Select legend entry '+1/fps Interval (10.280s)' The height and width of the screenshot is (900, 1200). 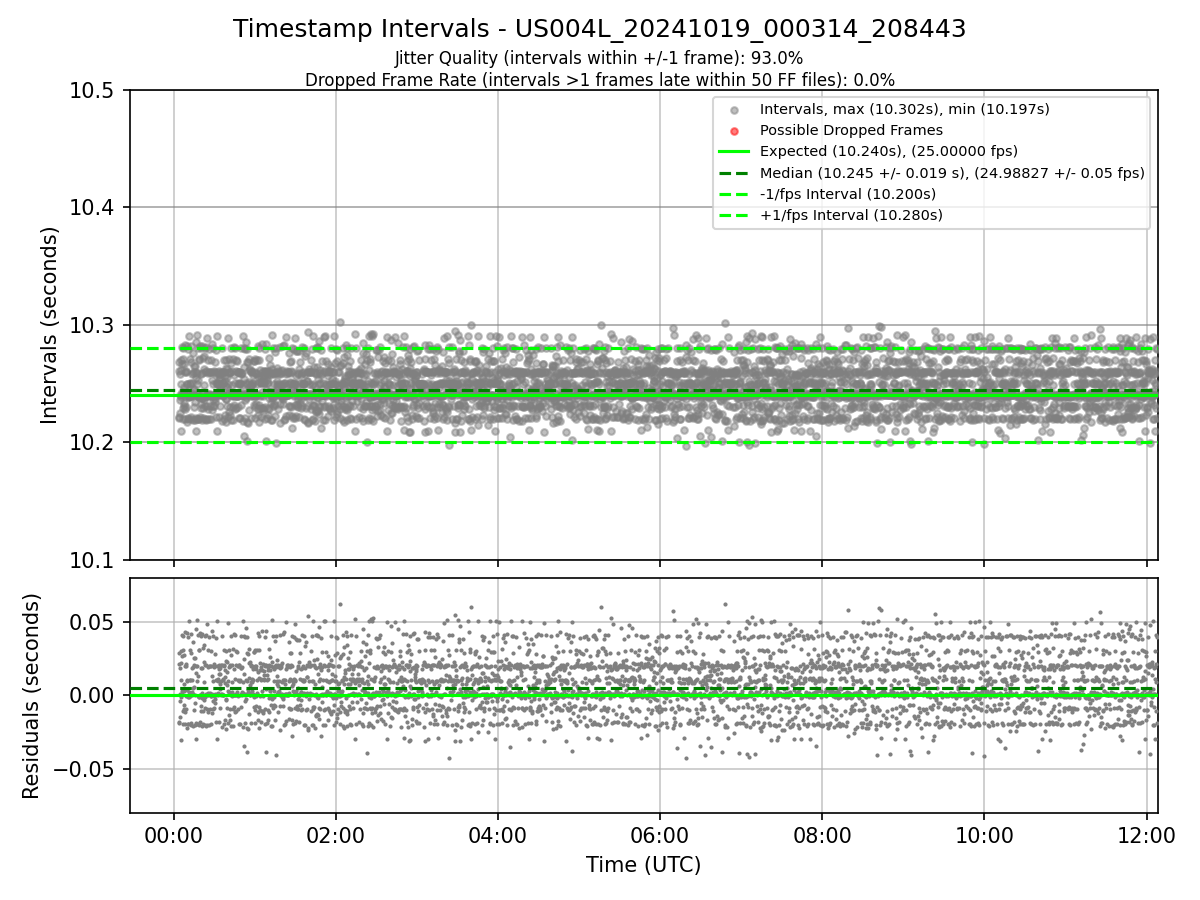pyautogui.click(x=851, y=215)
